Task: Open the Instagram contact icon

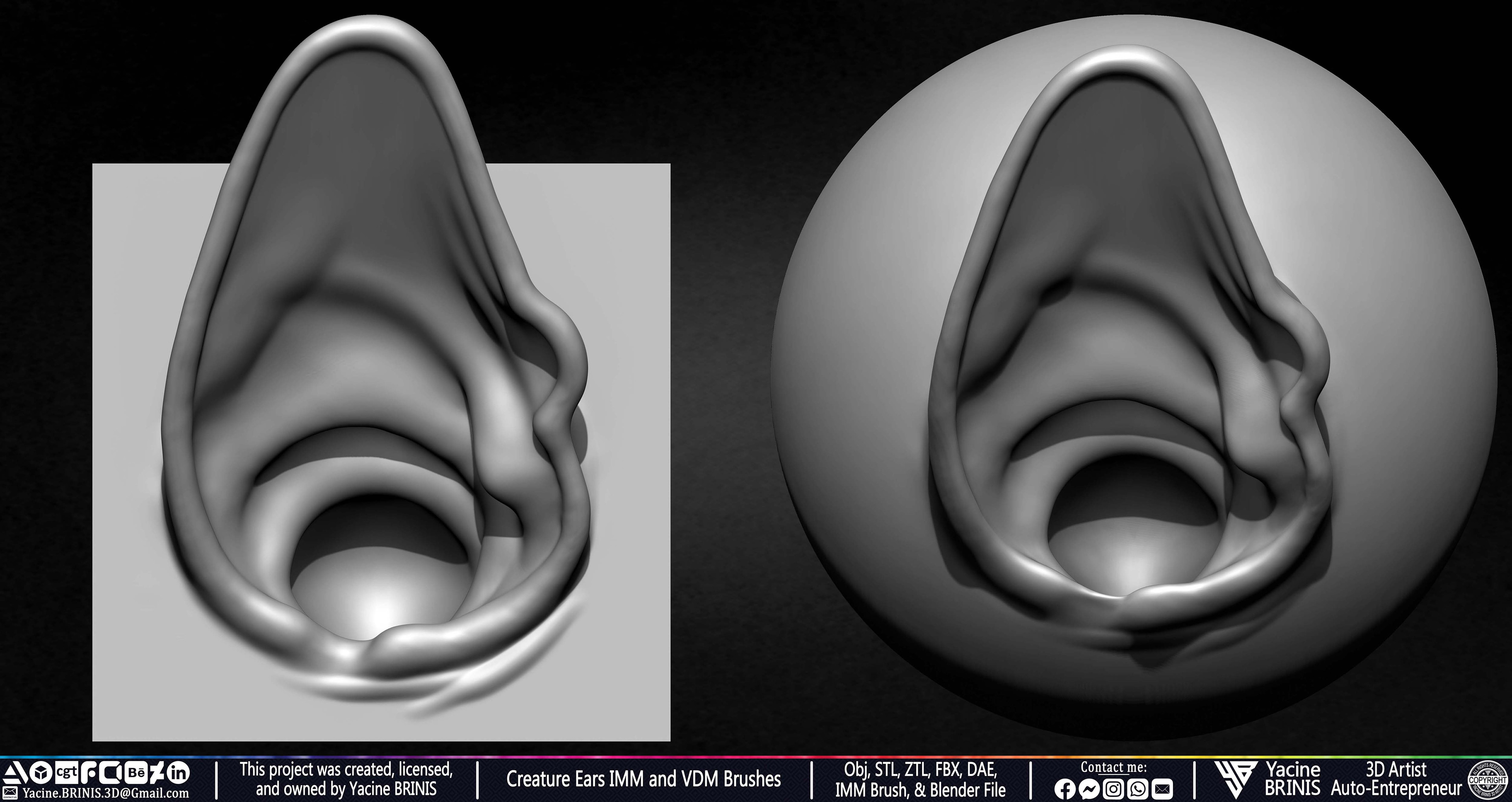Action: [x=1114, y=789]
